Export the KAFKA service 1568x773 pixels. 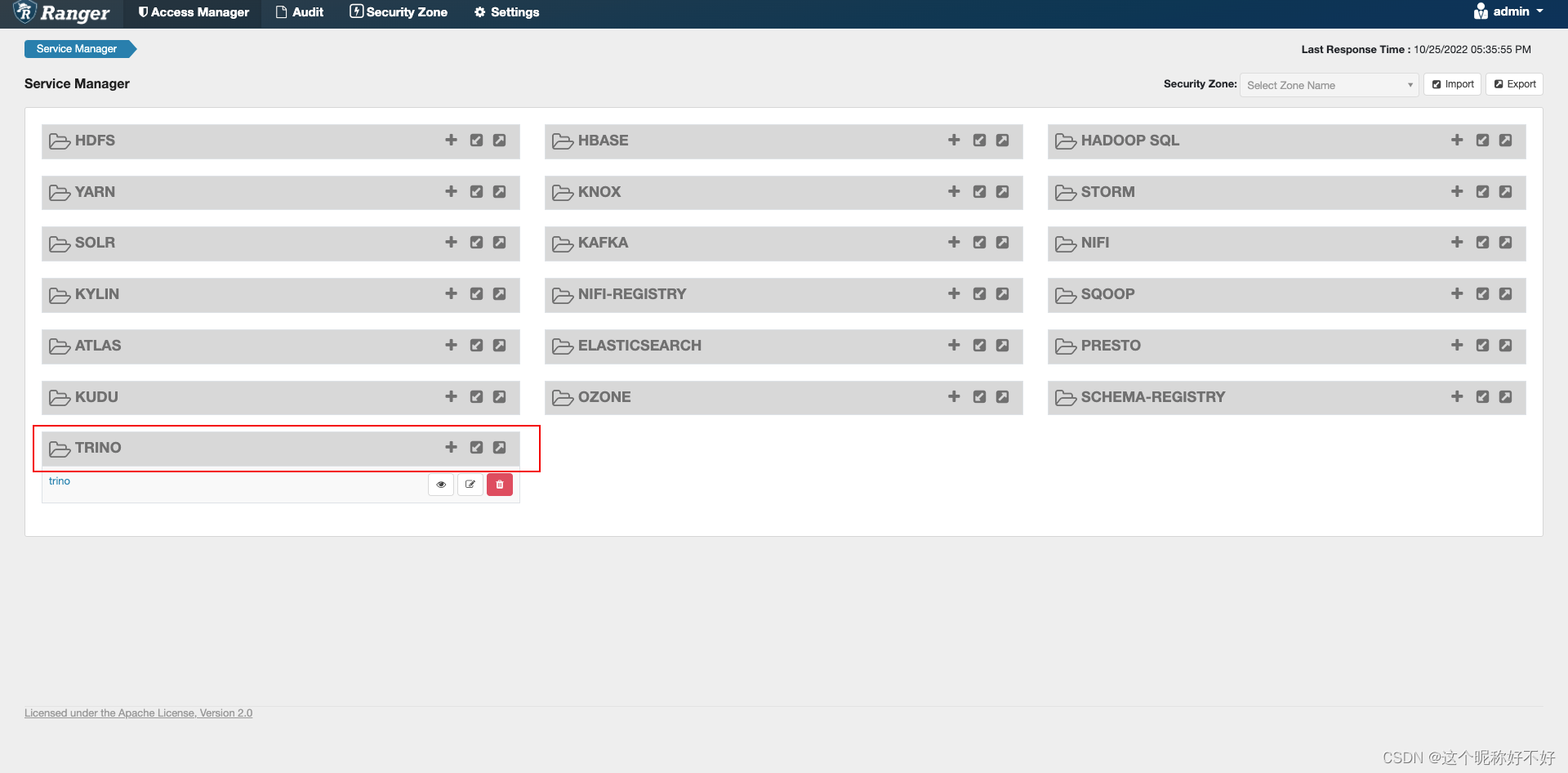pos(1002,242)
